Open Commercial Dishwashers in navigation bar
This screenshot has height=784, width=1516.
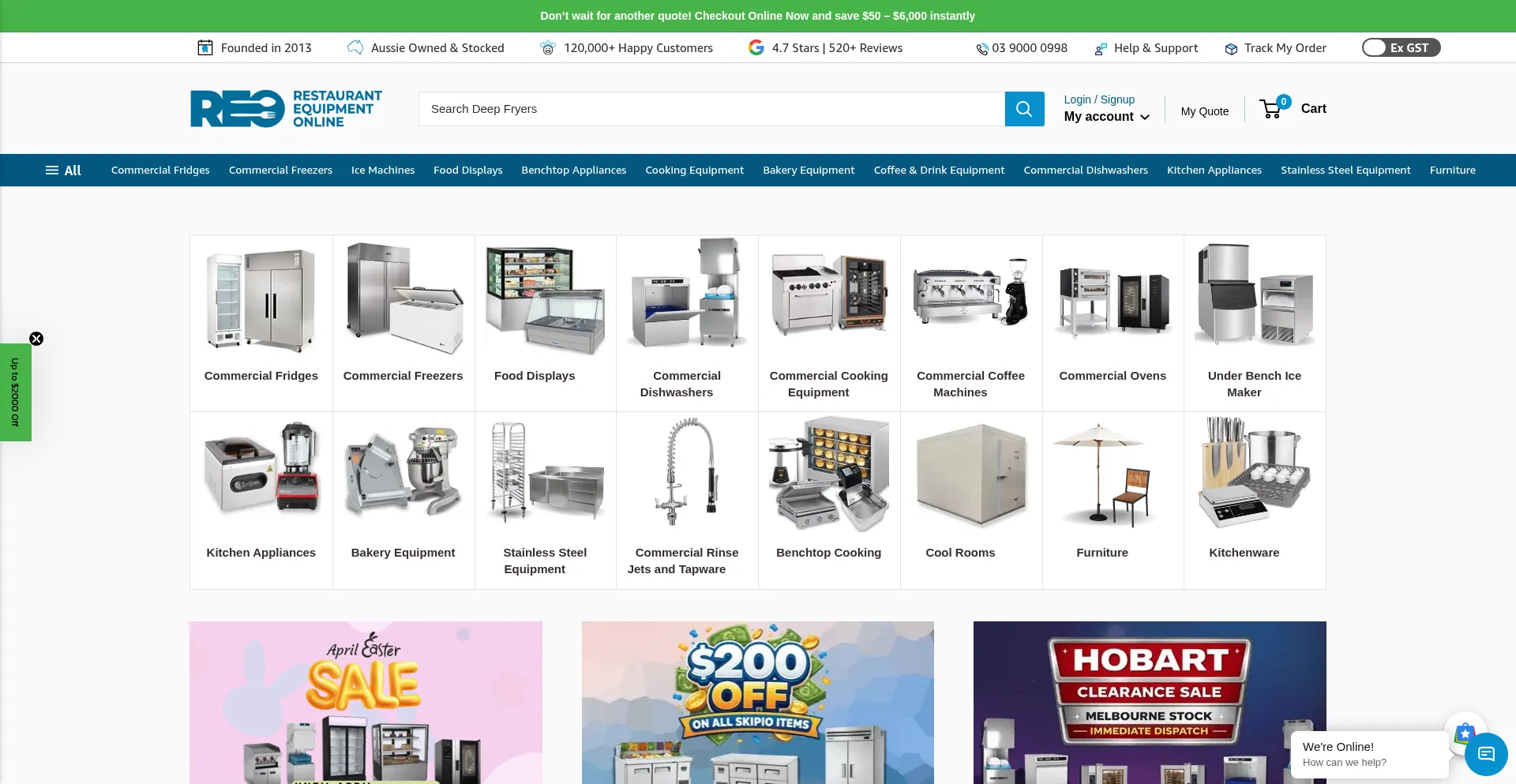[x=1086, y=171]
